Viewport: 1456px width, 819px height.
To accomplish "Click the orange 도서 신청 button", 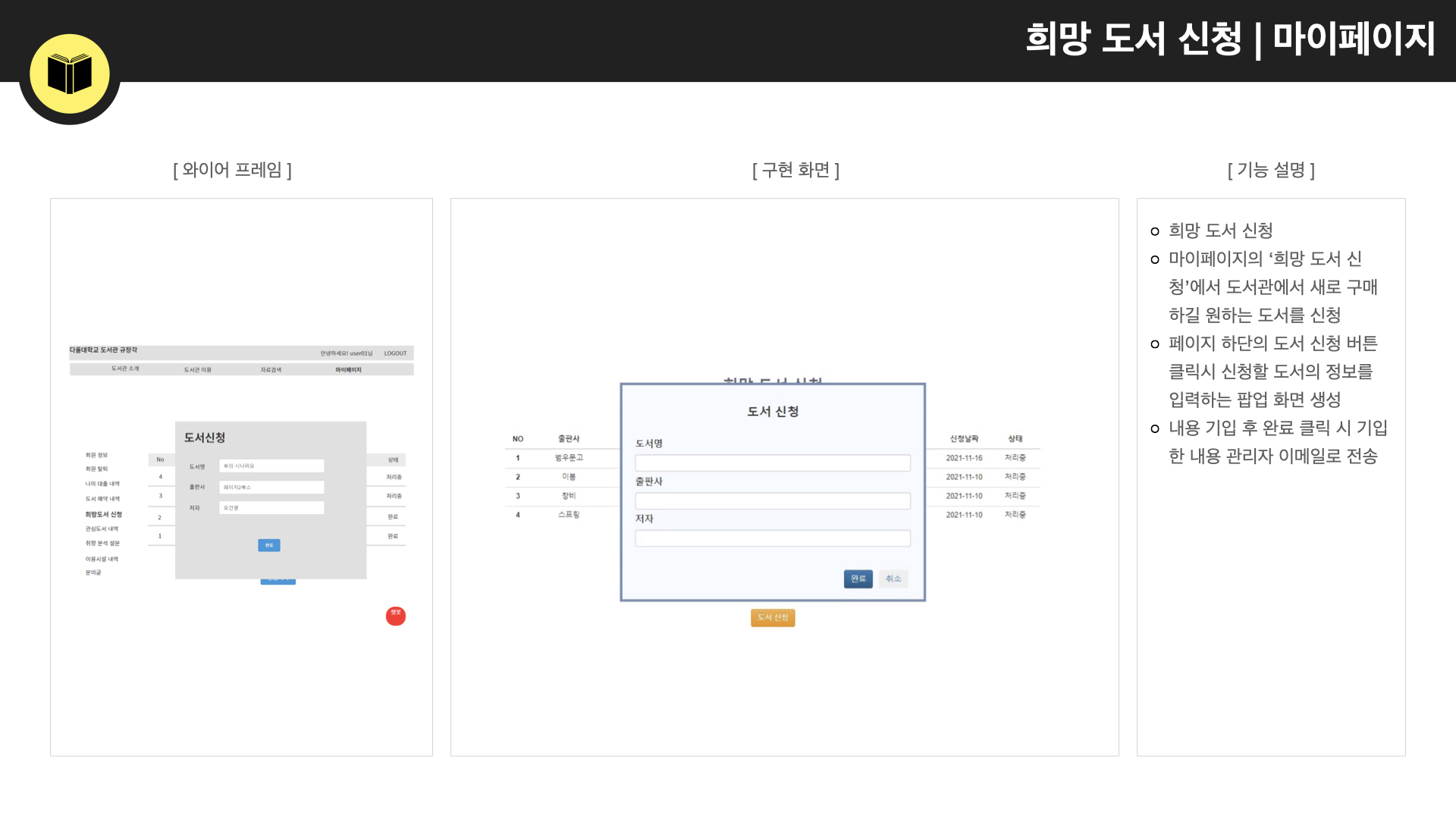I will pyautogui.click(x=773, y=617).
